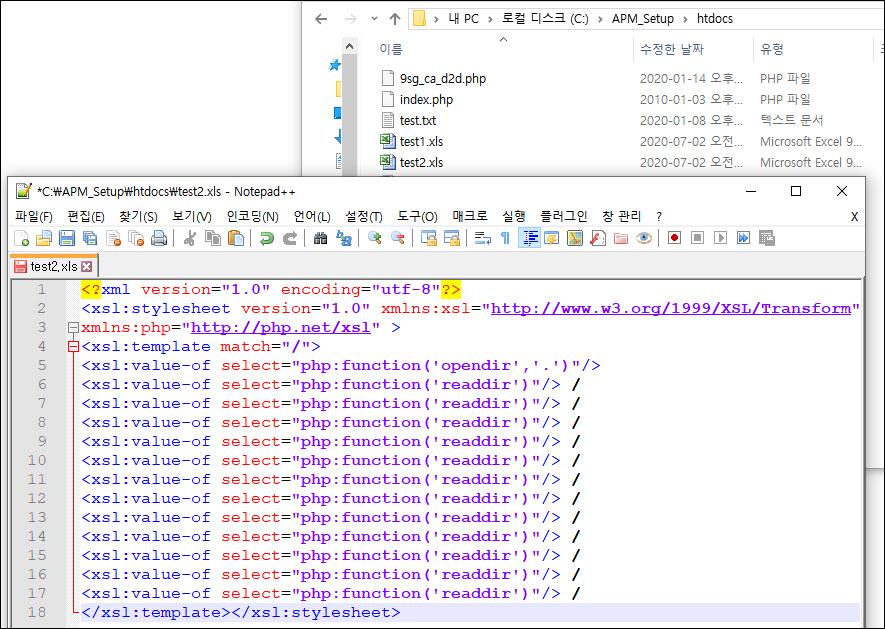
Task: Open the 플러그인 menu
Action: click(564, 216)
